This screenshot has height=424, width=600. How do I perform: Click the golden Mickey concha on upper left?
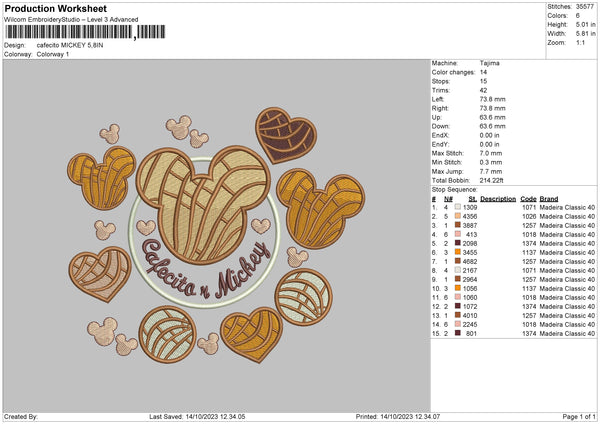[102, 178]
